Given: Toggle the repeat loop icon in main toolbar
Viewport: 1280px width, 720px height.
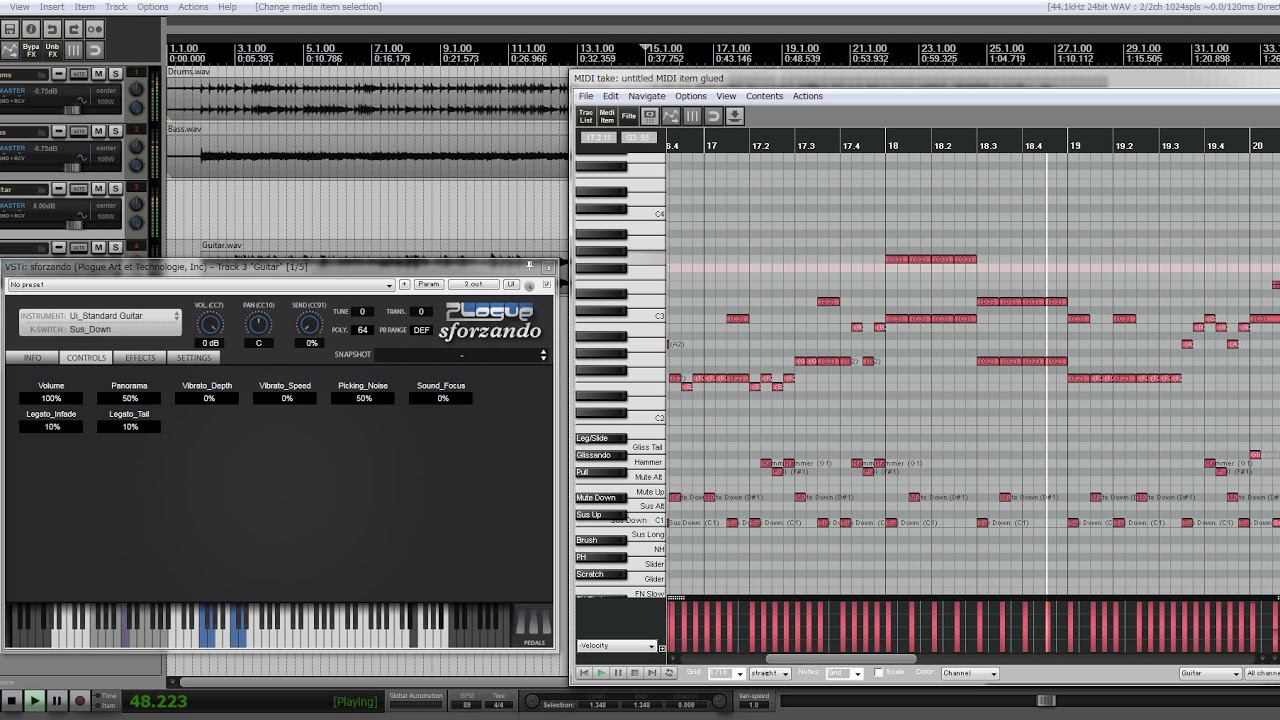Looking at the screenshot, I should [95, 50].
